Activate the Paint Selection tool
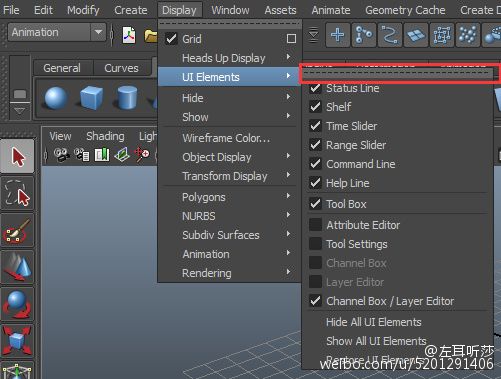Image resolution: width=501 pixels, height=379 pixels. pyautogui.click(x=17, y=230)
